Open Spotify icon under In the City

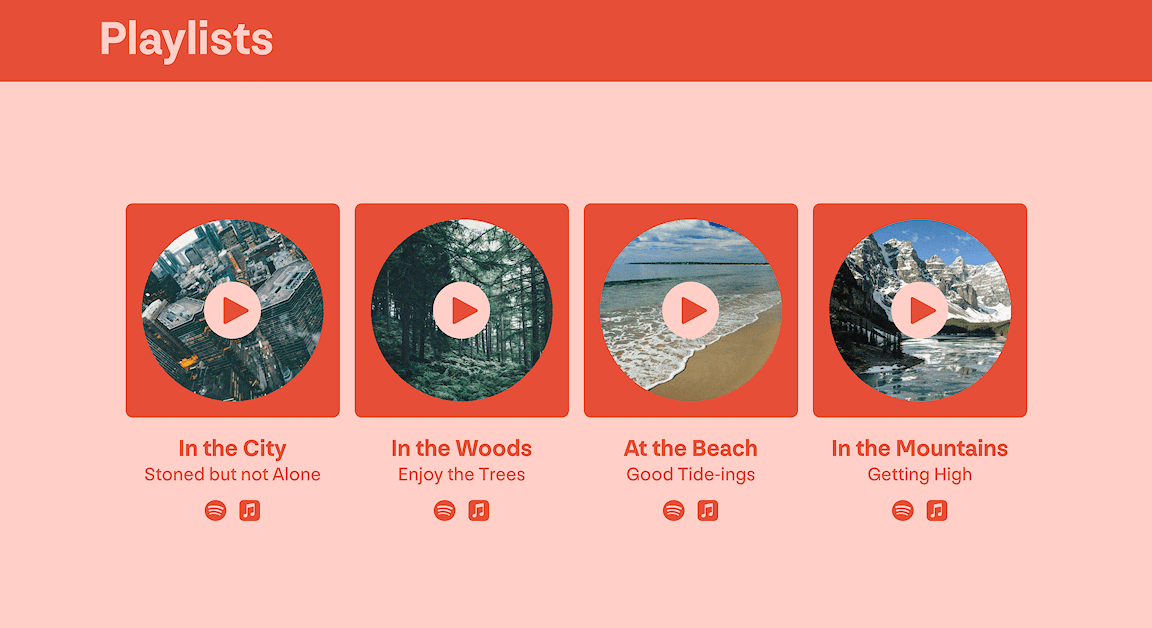tap(215, 510)
